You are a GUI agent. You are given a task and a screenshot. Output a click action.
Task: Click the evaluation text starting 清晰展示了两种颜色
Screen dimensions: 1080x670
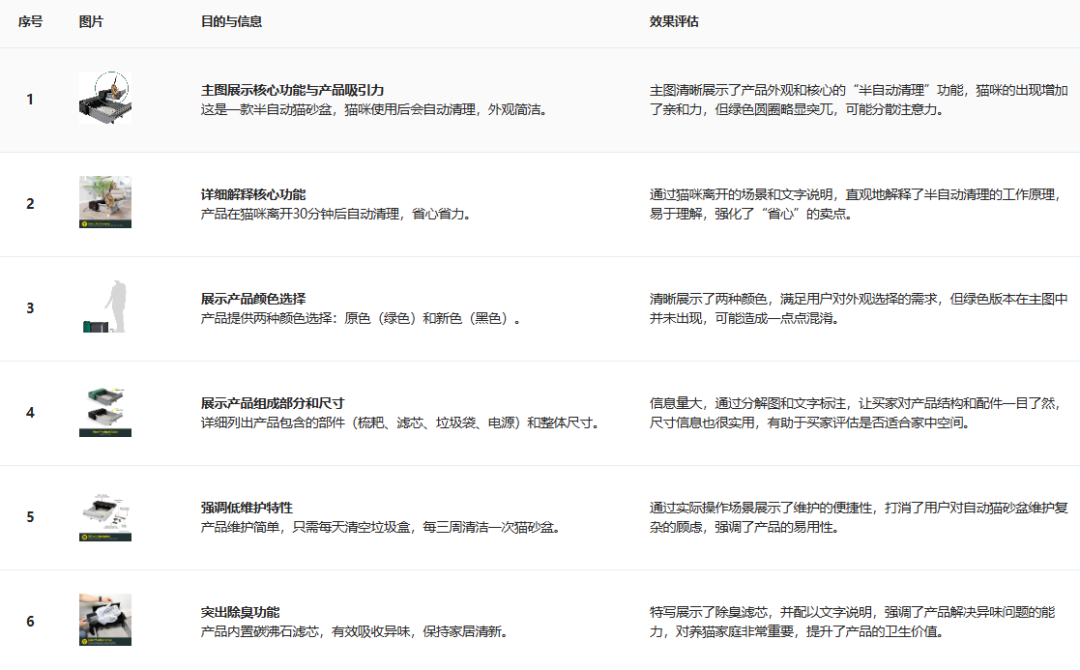point(858,308)
